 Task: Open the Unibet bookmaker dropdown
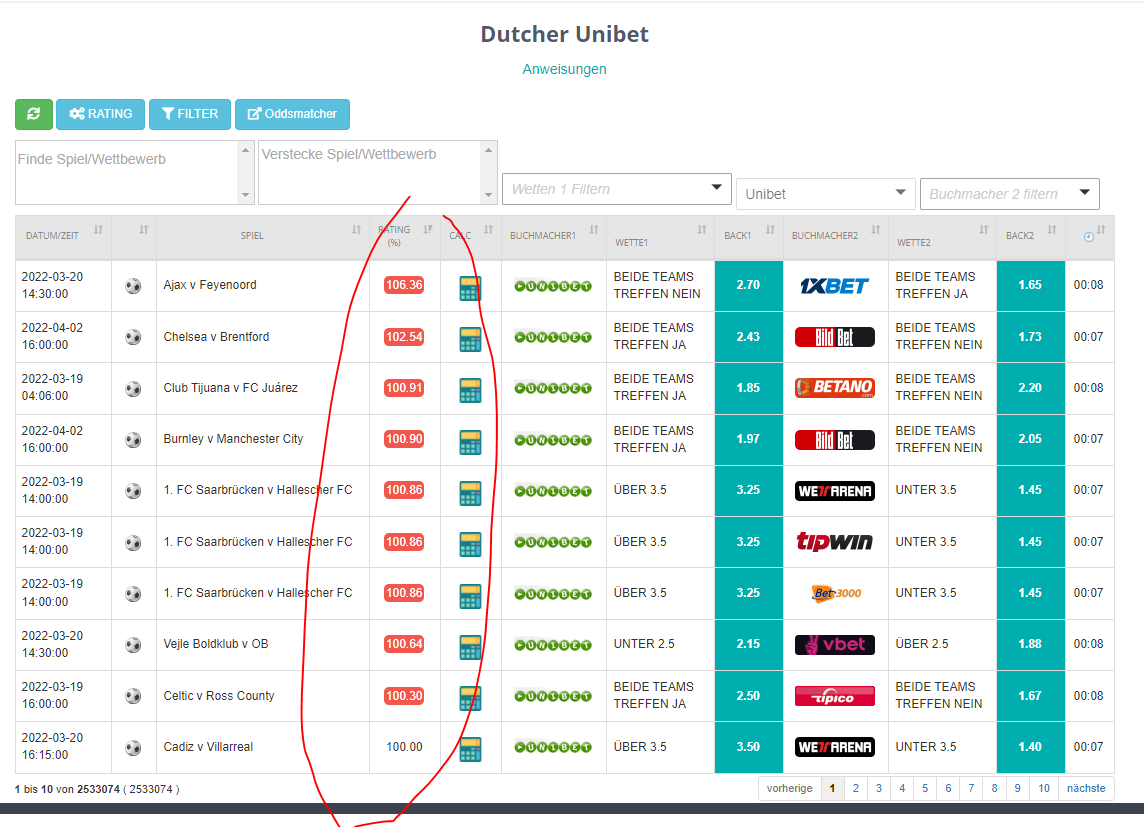pos(825,193)
